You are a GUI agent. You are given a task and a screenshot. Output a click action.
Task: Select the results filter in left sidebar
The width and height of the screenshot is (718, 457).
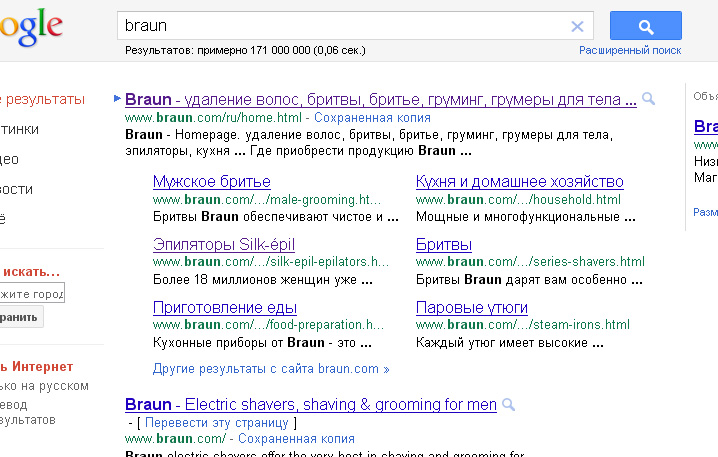43,99
